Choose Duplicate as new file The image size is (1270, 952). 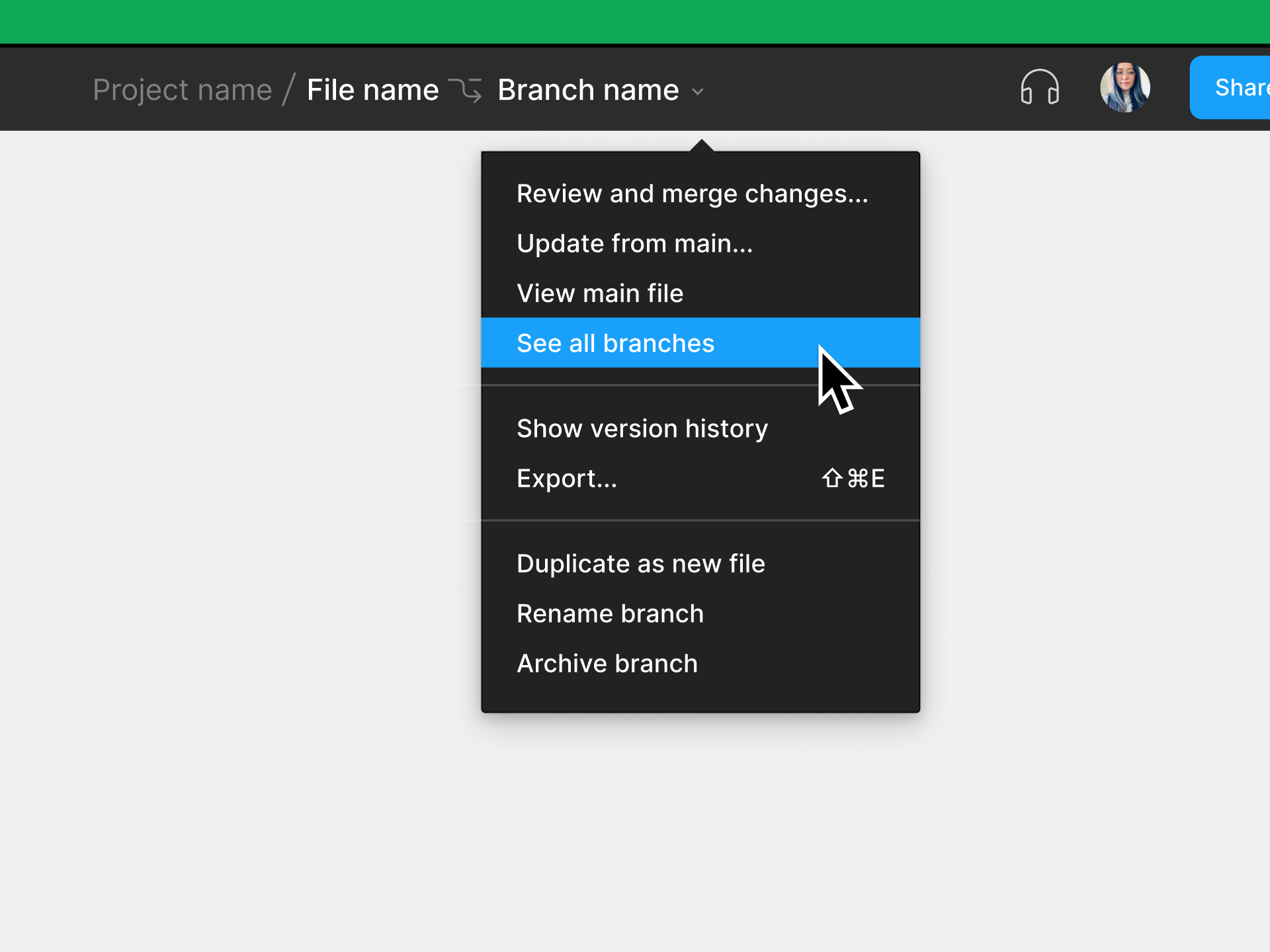point(640,563)
